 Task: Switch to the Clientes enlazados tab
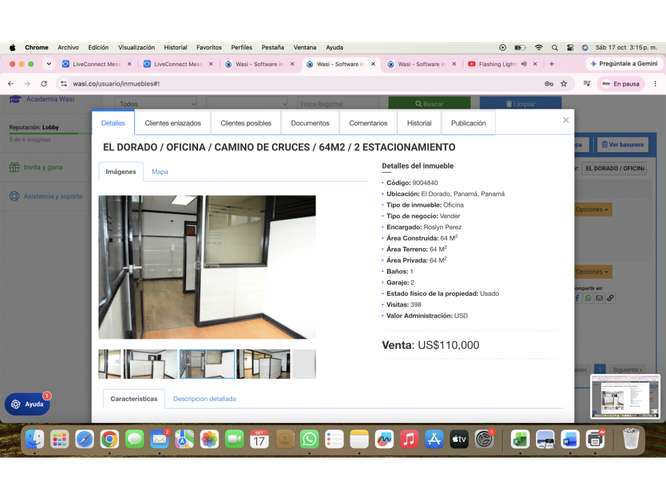click(172, 123)
